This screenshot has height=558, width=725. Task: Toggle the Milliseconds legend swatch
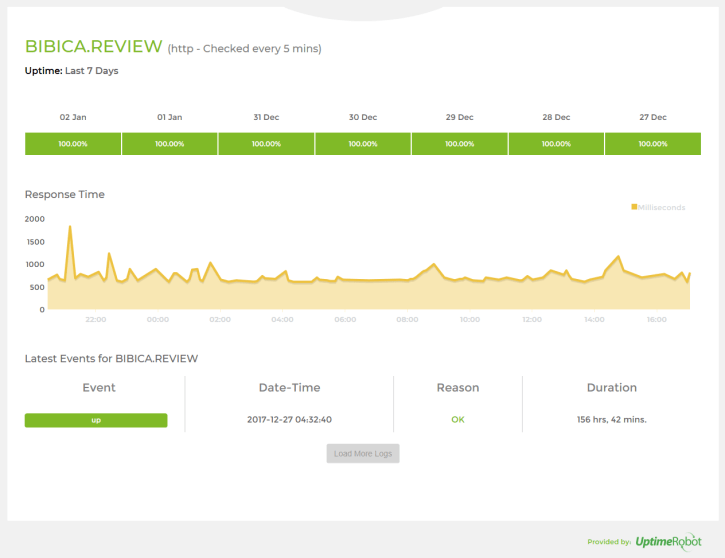[x=634, y=207]
